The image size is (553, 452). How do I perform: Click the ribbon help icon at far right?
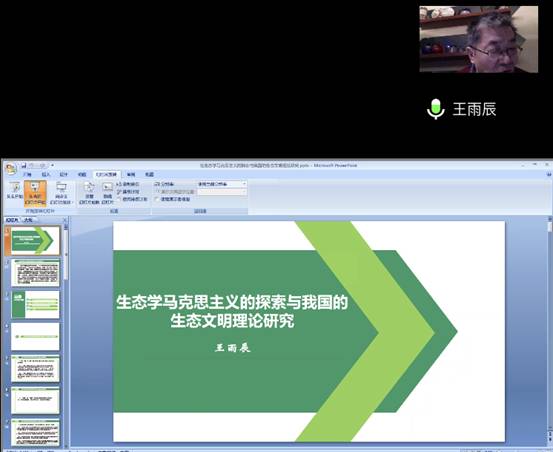[x=549, y=174]
